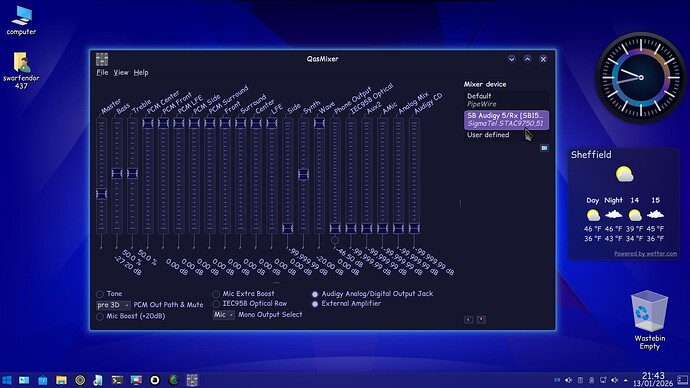Click the display settings icon in the system tray
The width and height of the screenshot is (690, 388).
click(x=603, y=380)
